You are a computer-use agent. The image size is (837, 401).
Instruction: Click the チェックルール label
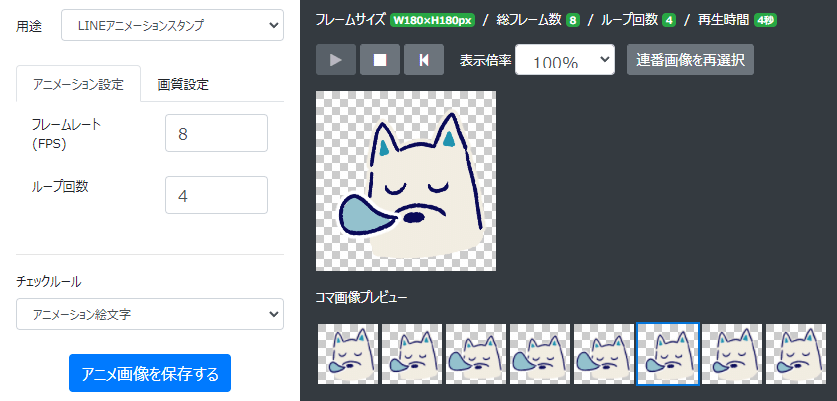(49, 282)
